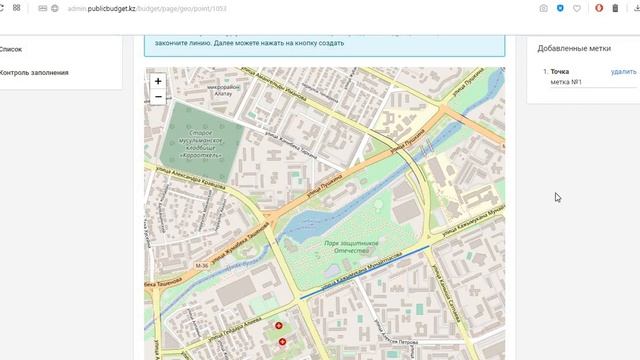Zoom in the map with plus button
The height and width of the screenshot is (360, 640).
[x=158, y=81]
